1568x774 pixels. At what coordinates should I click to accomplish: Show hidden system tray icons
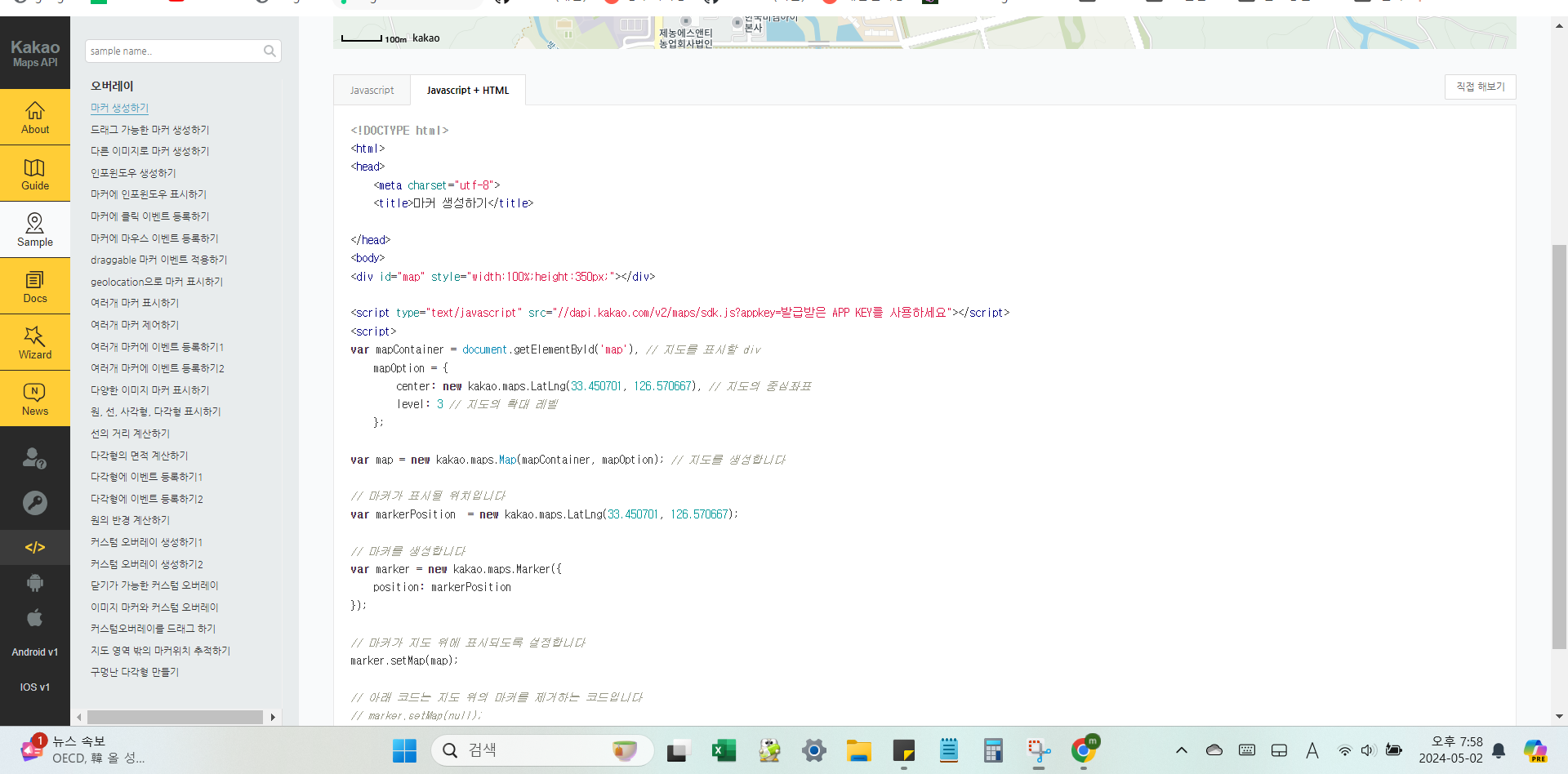coord(1181,750)
